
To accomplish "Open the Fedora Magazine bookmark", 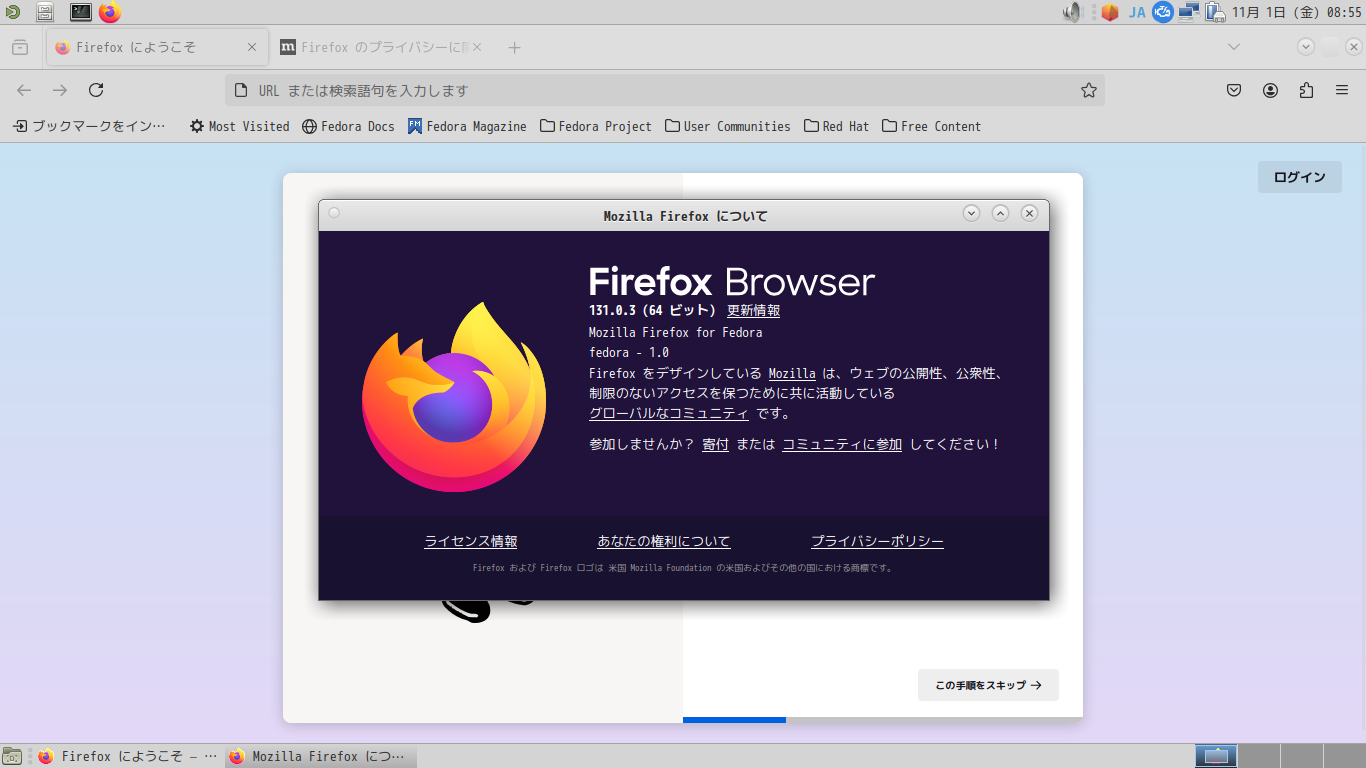I will coord(467,126).
